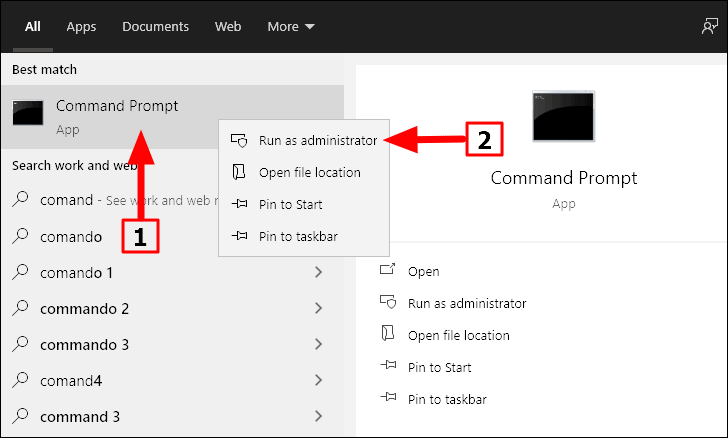The height and width of the screenshot is (438, 728).
Task: Click pin icon beside context menu Pin to taskbar
Action: 239,235
